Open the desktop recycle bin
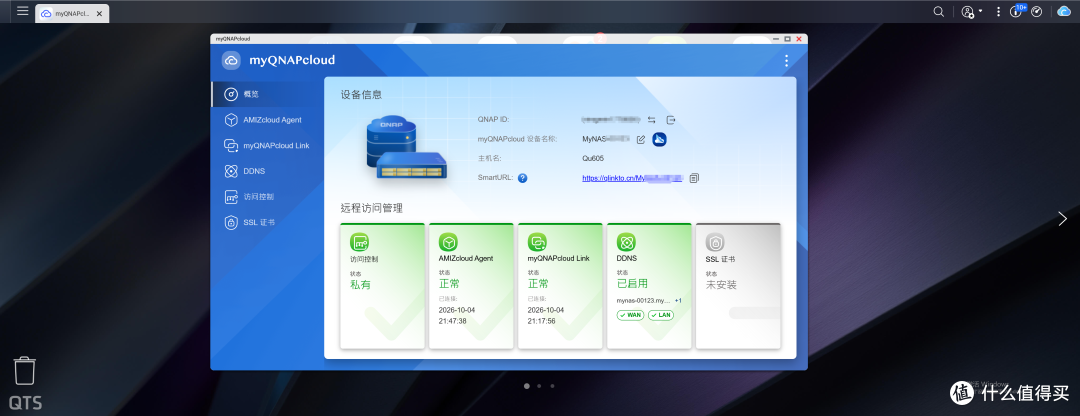Screen dimensions: 1080x416 [x=25, y=371]
